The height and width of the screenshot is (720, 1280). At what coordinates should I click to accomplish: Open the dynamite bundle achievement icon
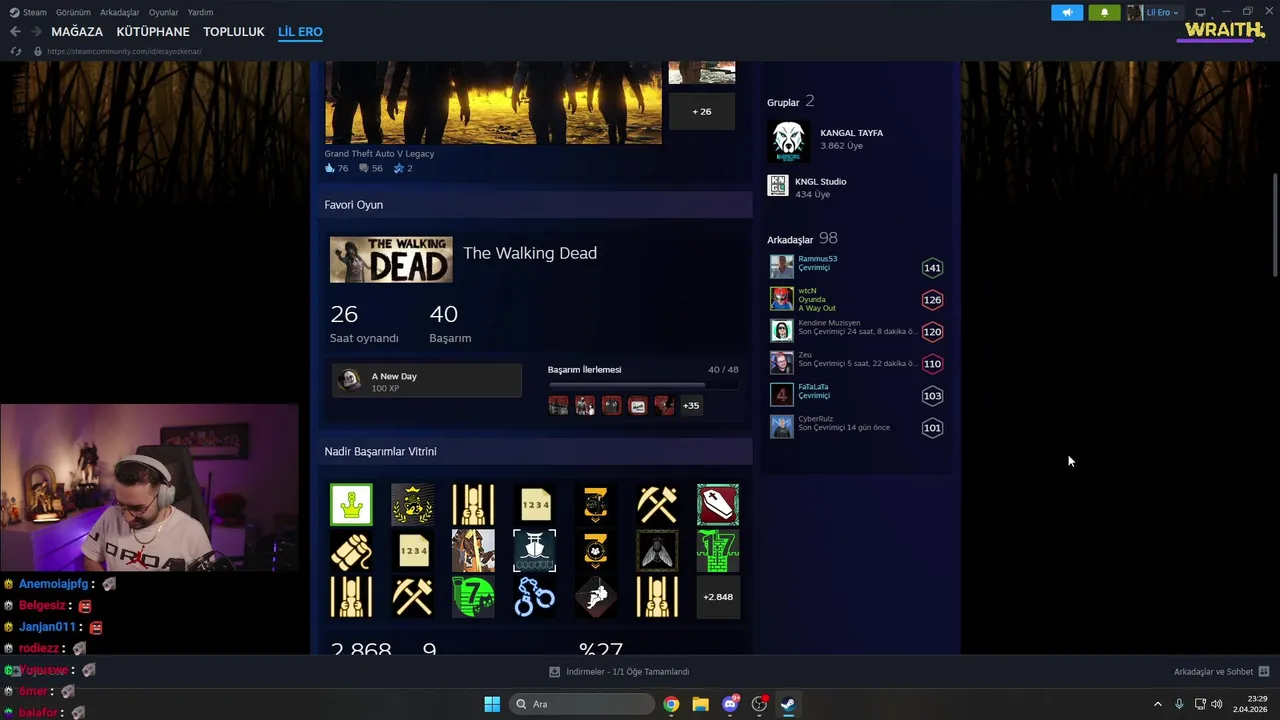pyautogui.click(x=351, y=551)
